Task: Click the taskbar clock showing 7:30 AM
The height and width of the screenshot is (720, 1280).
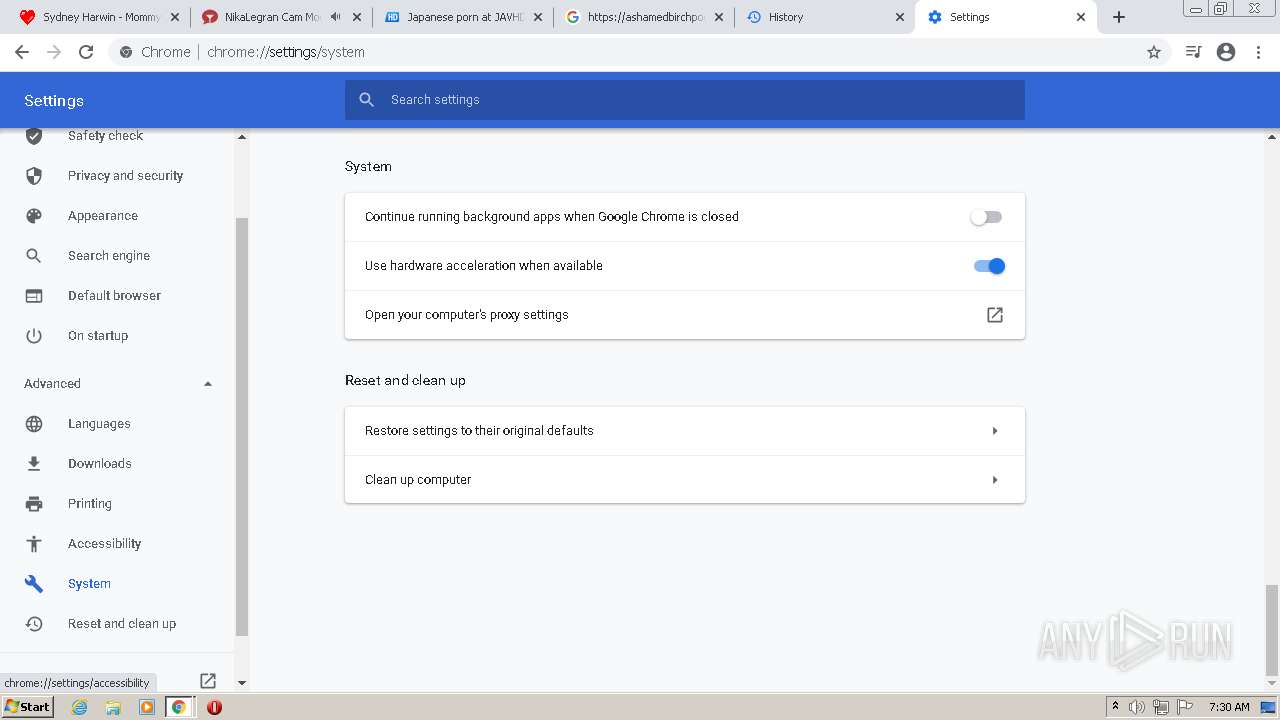Action: point(1229,707)
